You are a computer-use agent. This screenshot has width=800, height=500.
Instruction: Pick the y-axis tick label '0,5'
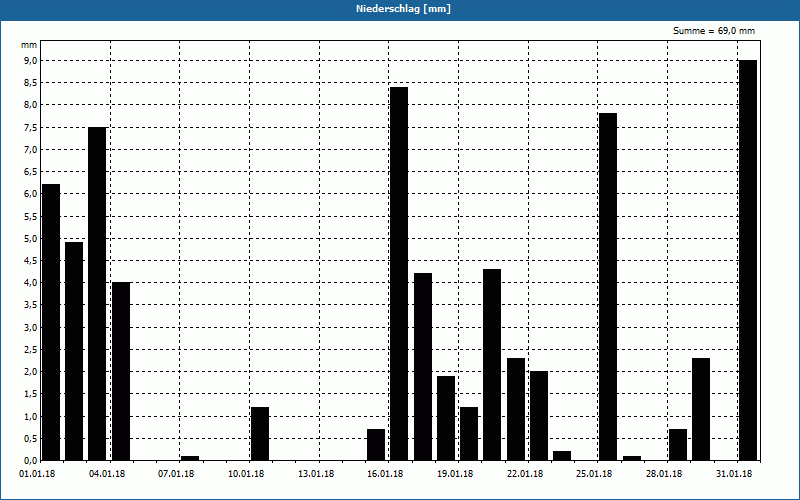coord(31,438)
